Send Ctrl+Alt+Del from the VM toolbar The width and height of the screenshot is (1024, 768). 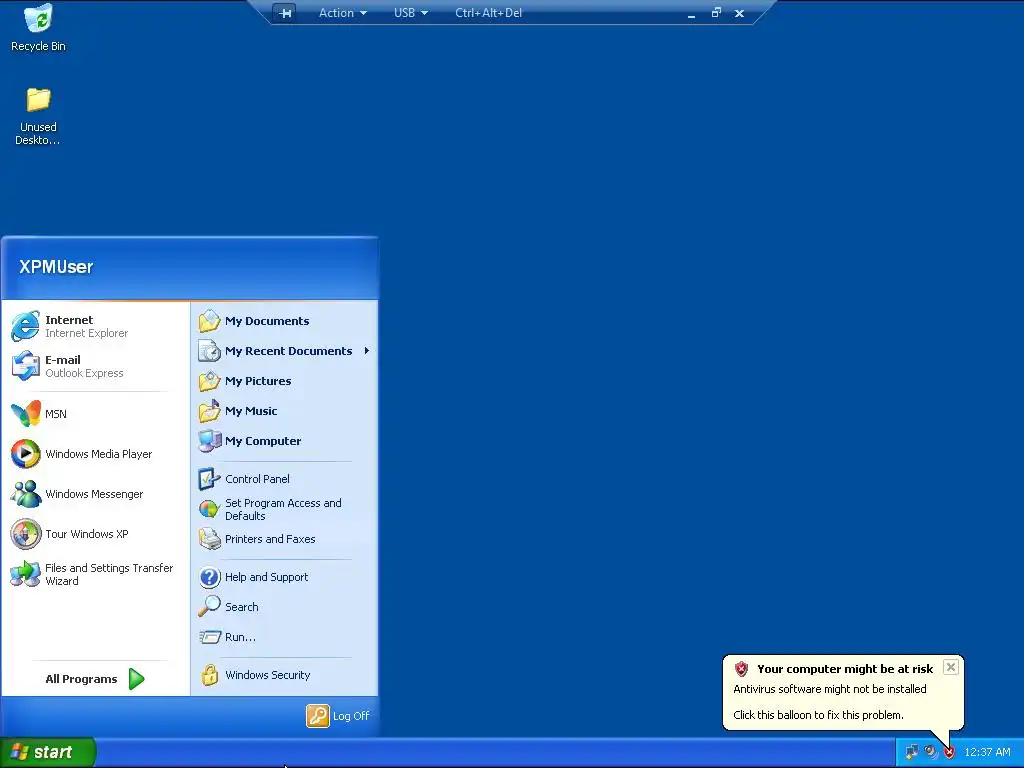488,13
